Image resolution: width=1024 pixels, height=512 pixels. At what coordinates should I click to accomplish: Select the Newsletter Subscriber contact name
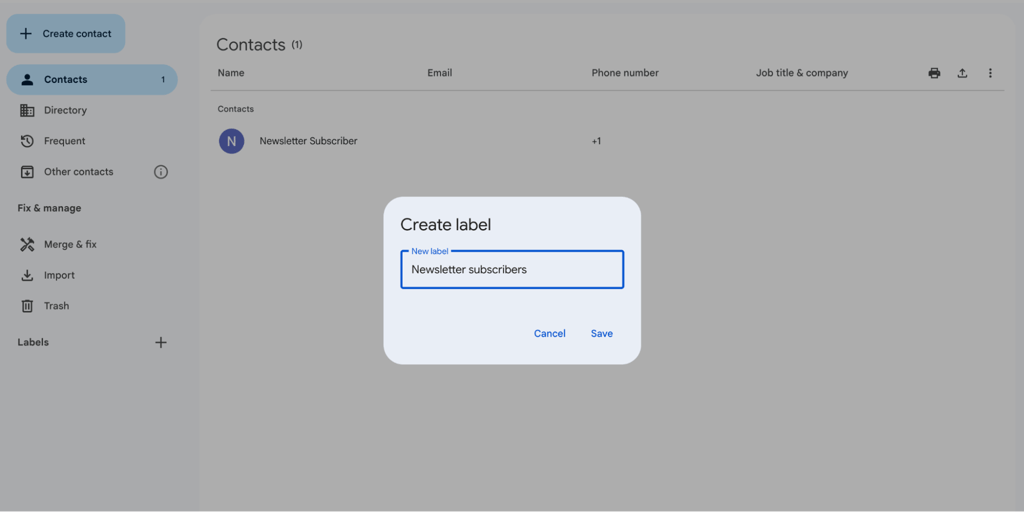click(x=308, y=141)
